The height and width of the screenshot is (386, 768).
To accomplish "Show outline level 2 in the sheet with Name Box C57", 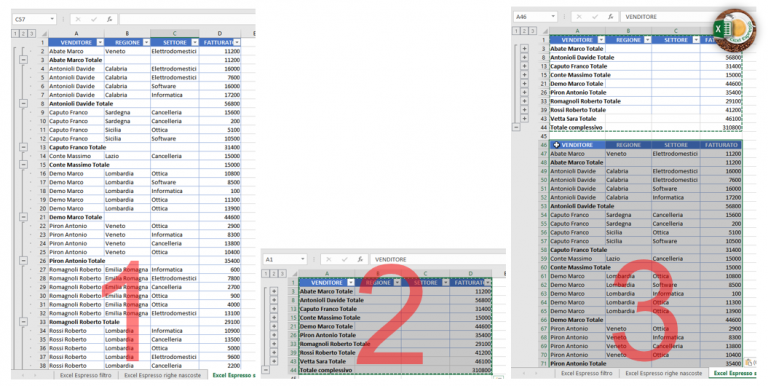I will (23, 34).
